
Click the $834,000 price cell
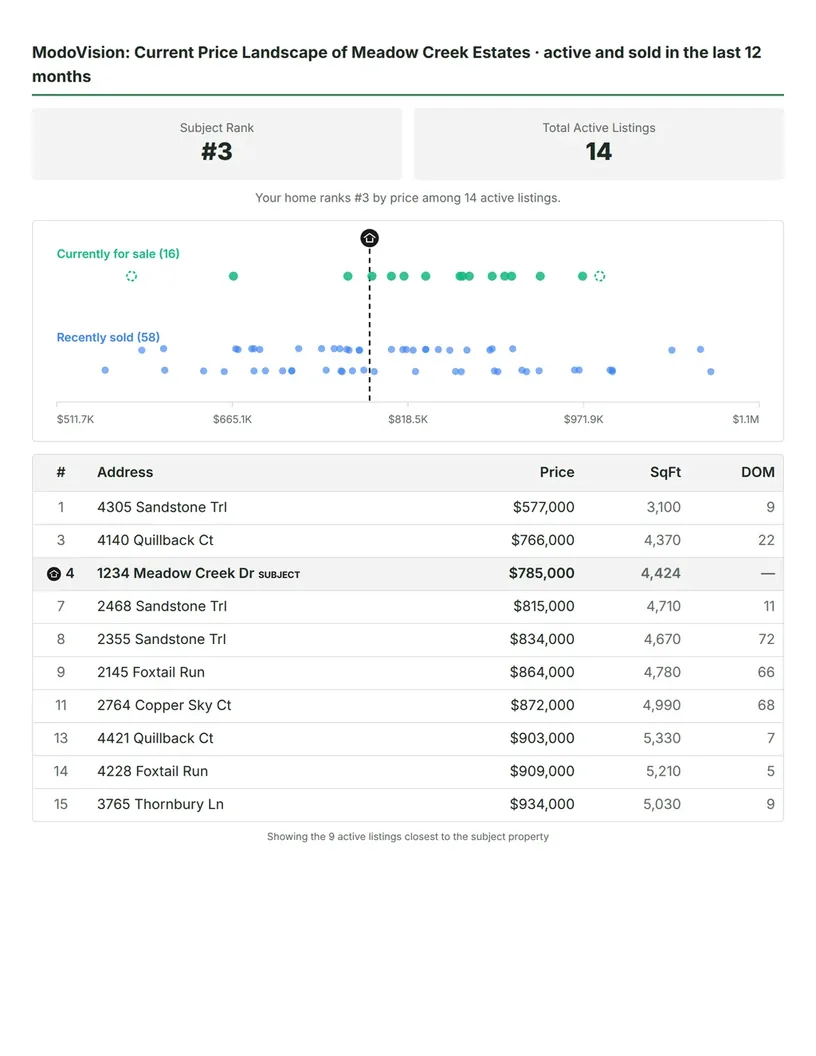[x=542, y=639]
